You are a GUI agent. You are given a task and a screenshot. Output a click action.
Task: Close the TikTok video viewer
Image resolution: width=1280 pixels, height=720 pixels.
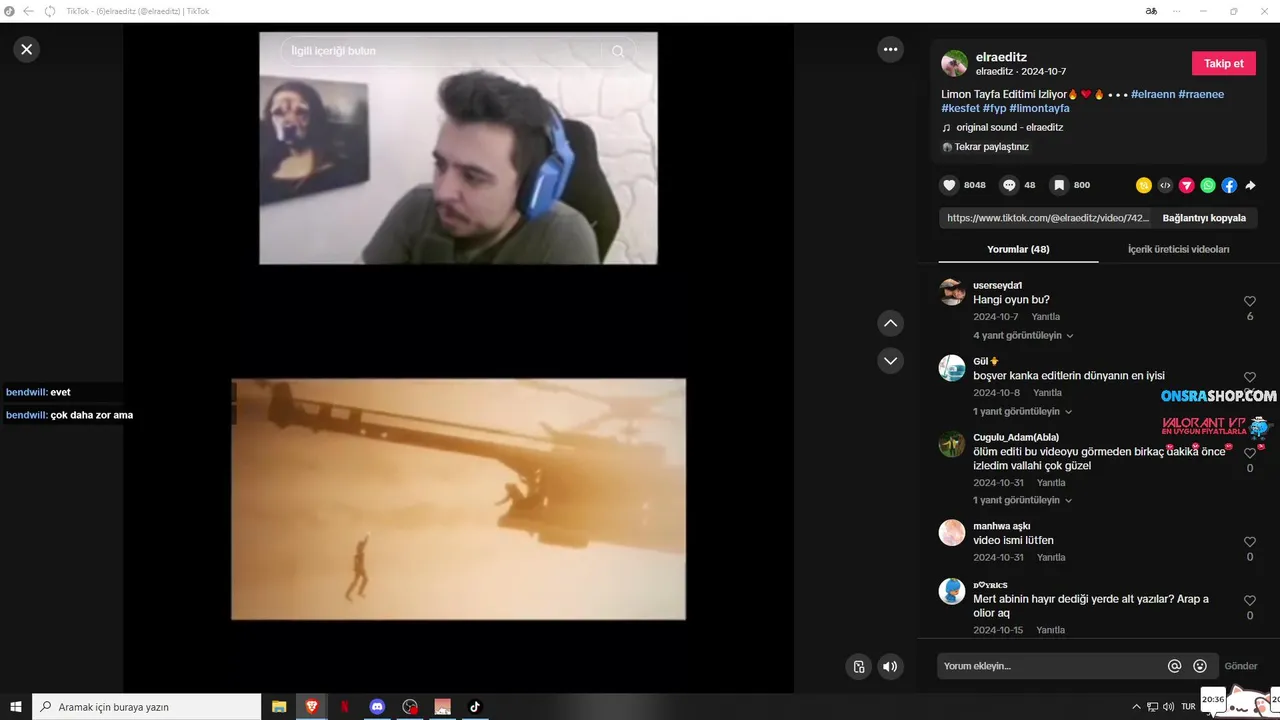[x=27, y=49]
